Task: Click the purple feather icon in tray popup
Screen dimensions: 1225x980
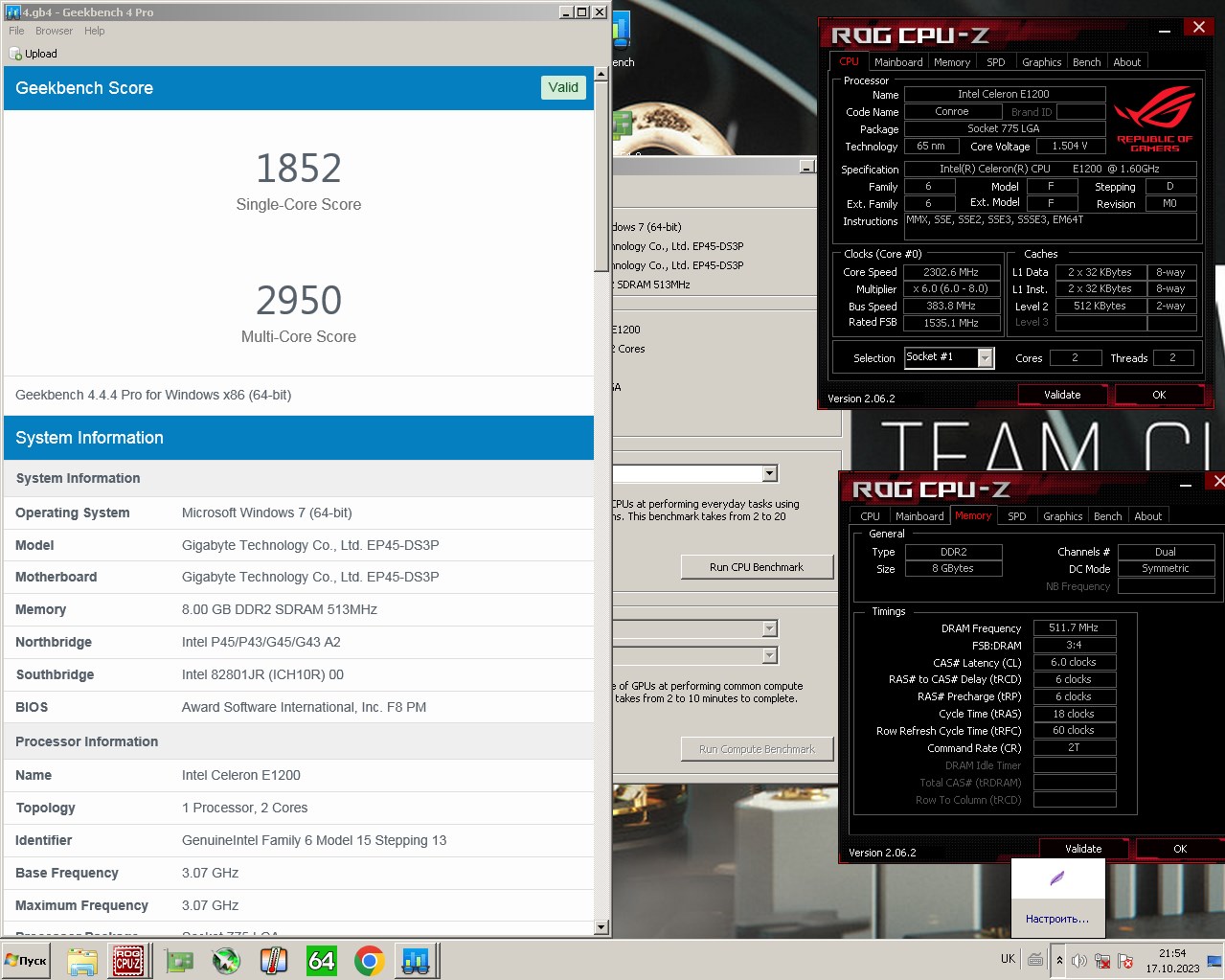Action: [x=1057, y=877]
